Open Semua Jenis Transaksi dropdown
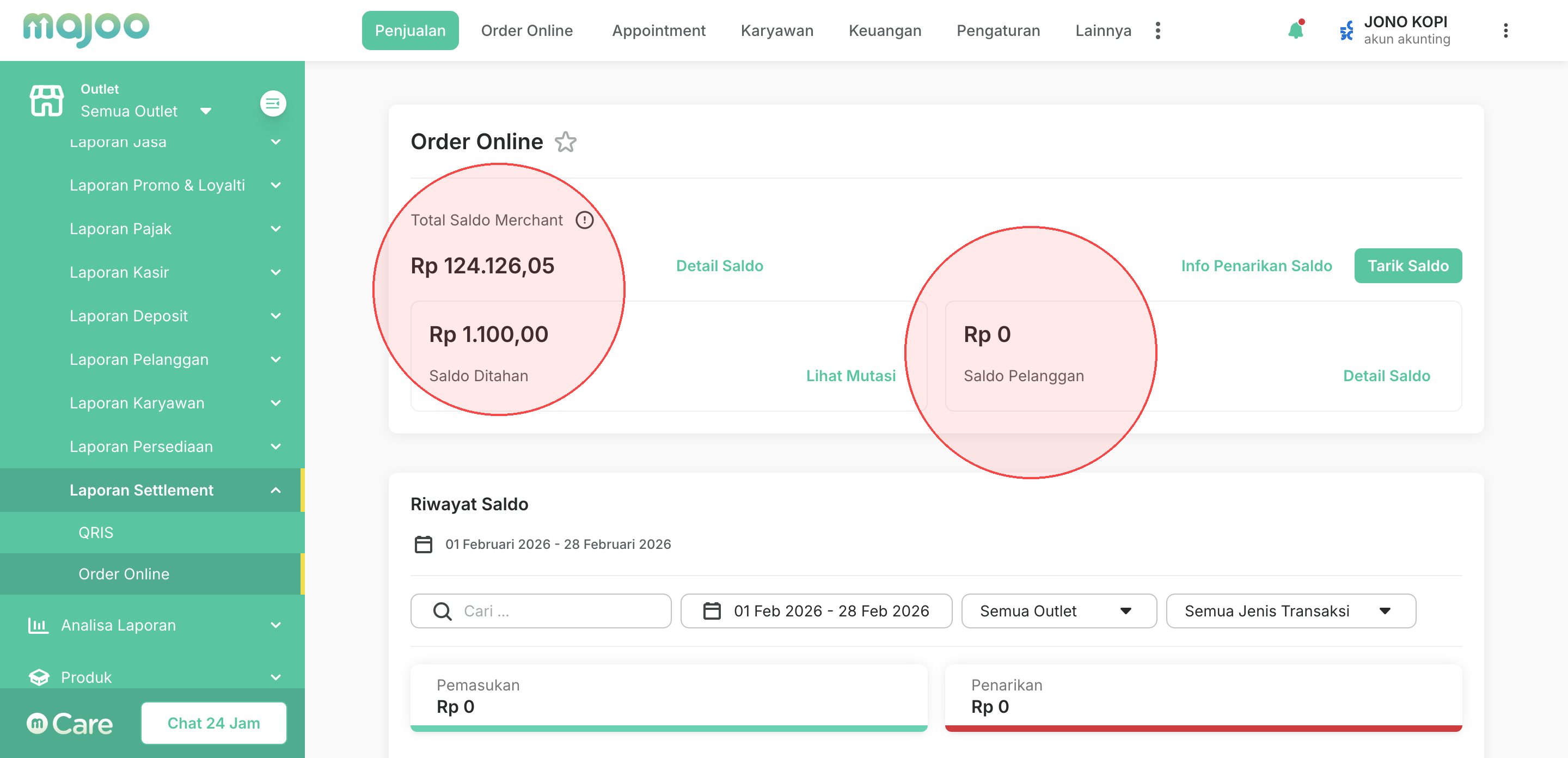Screen dimensions: 1568x758 pyautogui.click(x=1290, y=610)
